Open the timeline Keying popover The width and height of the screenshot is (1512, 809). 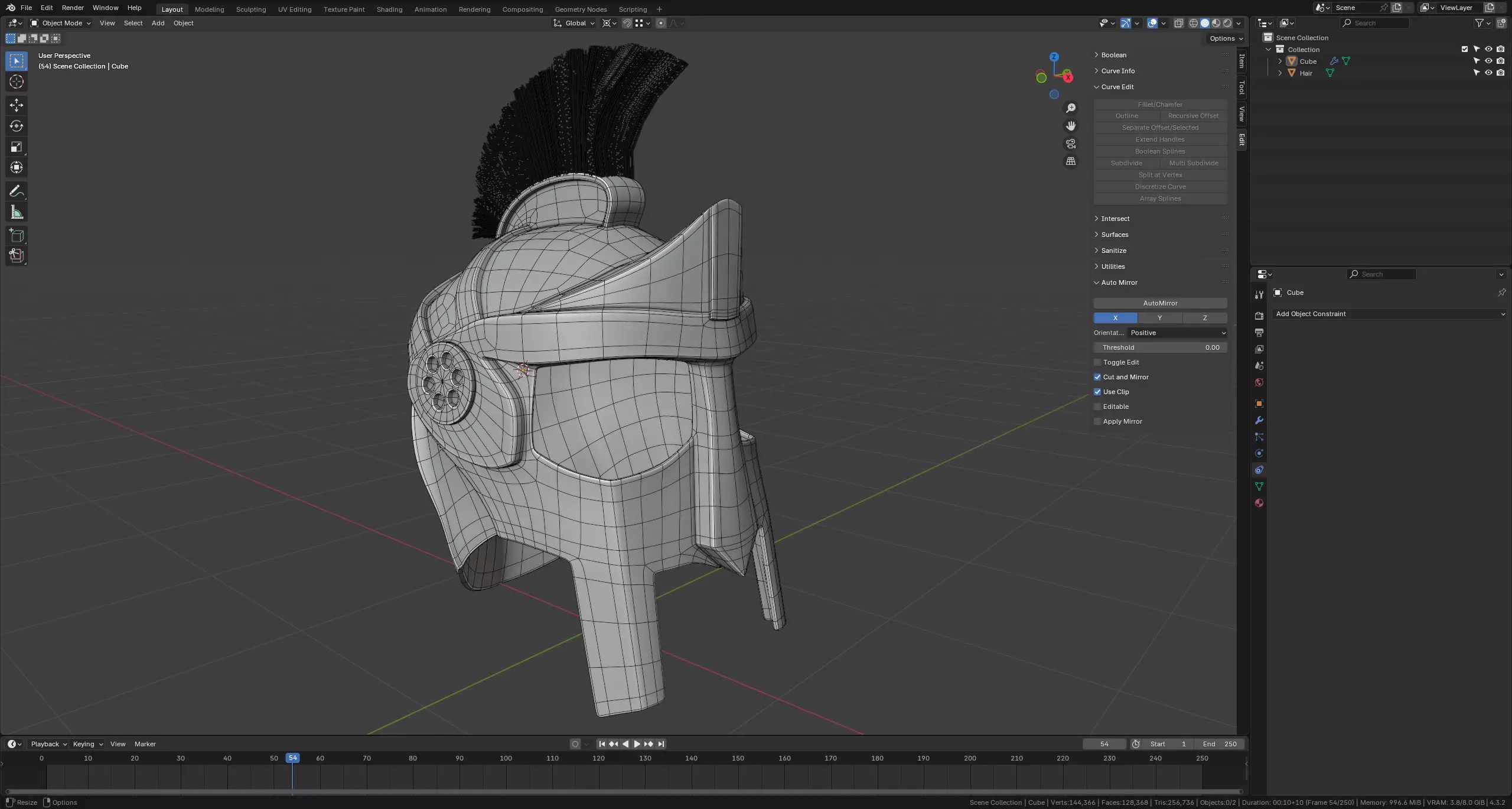[87, 744]
